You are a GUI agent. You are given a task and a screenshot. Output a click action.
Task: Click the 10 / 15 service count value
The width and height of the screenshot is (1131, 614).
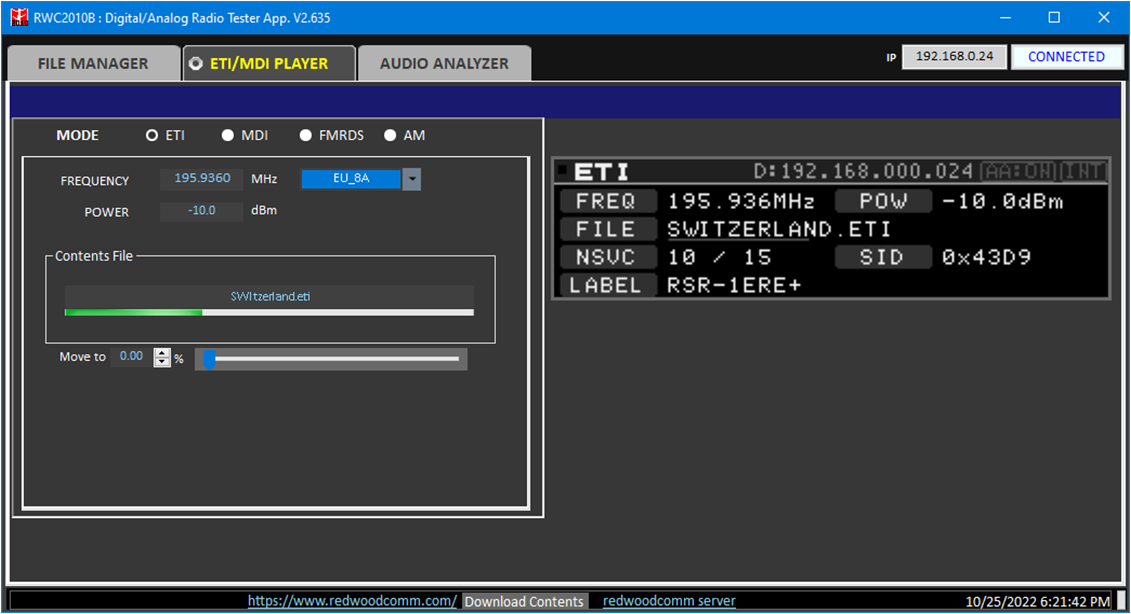point(719,258)
